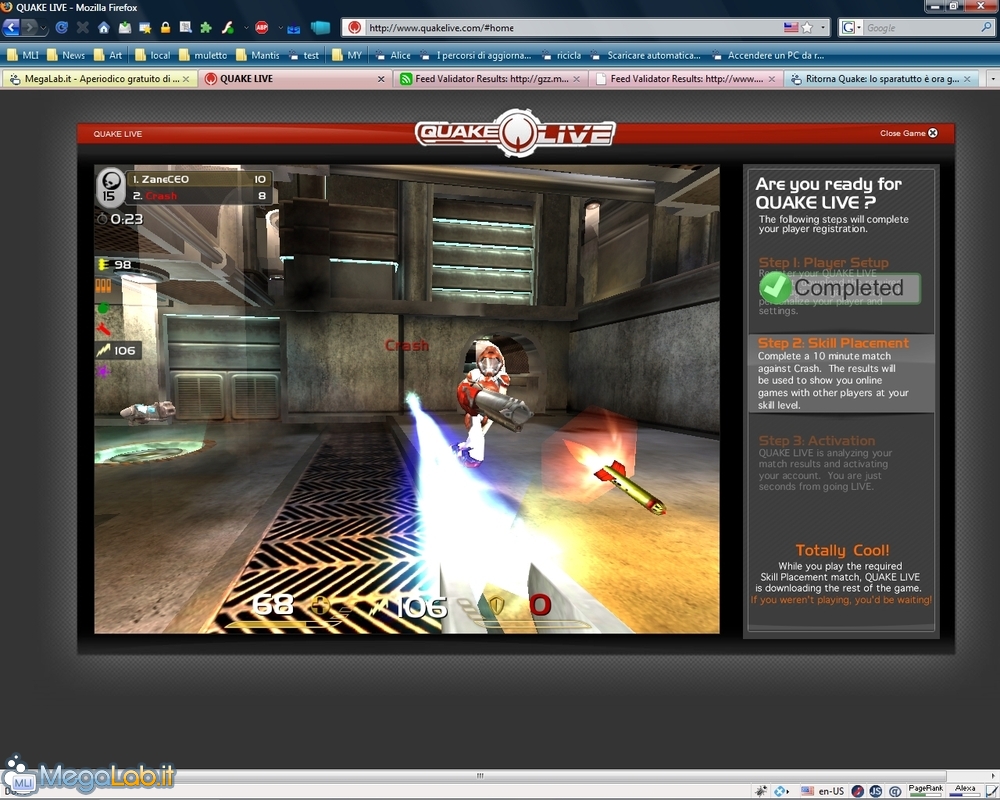Open the MY bookmarks folder
This screenshot has height=800, width=1000.
(x=346, y=56)
